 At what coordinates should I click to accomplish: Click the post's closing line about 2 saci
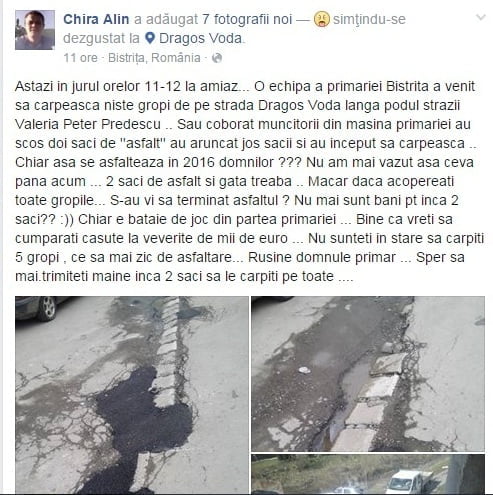184,276
